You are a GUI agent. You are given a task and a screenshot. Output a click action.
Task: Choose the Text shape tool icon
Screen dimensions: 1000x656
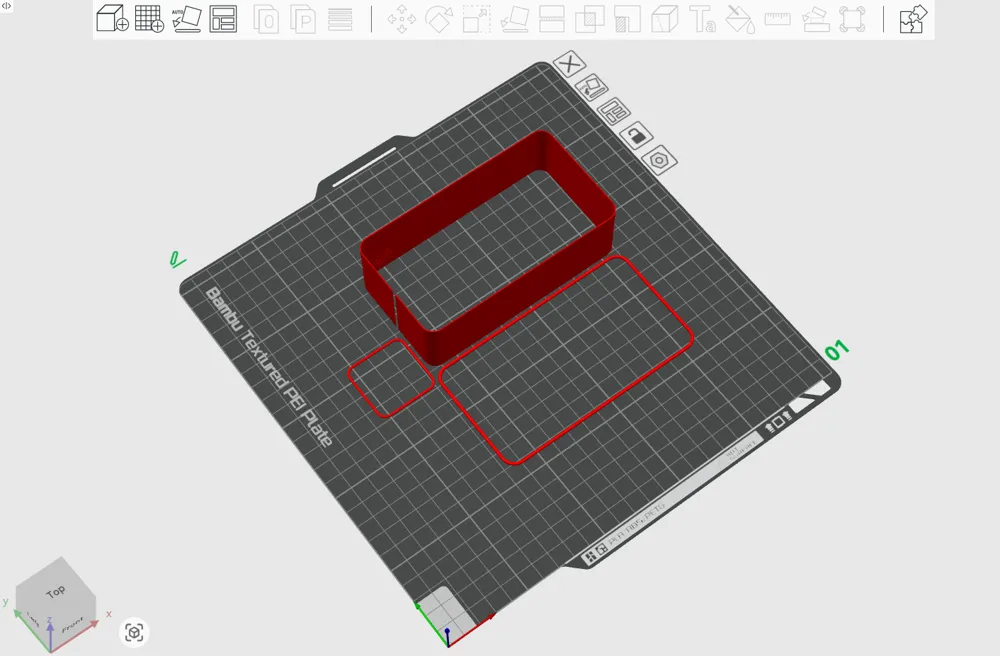tap(703, 19)
